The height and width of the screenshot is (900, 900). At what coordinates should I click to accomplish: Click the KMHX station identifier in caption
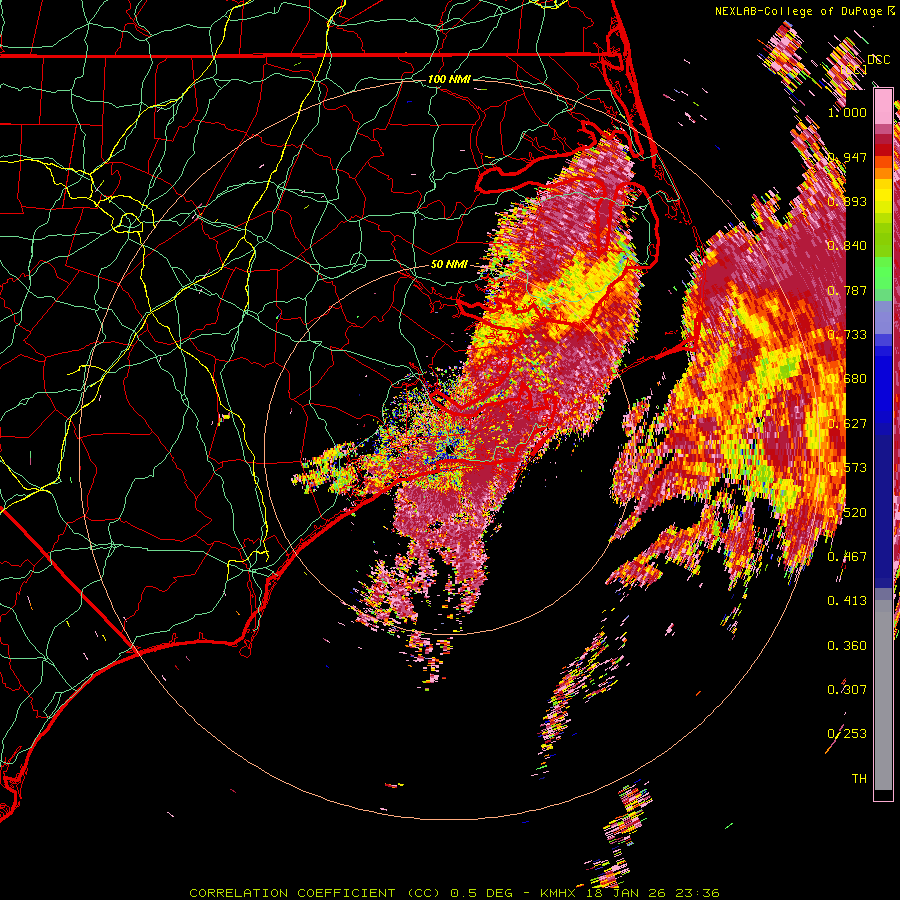pos(558,893)
